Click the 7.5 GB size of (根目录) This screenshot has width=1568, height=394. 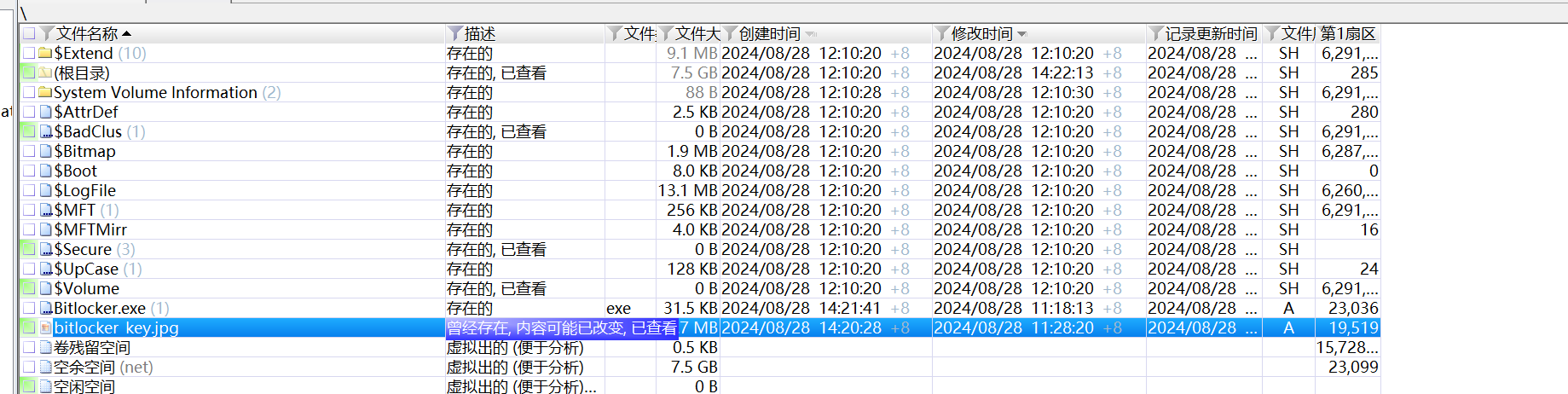point(694,72)
